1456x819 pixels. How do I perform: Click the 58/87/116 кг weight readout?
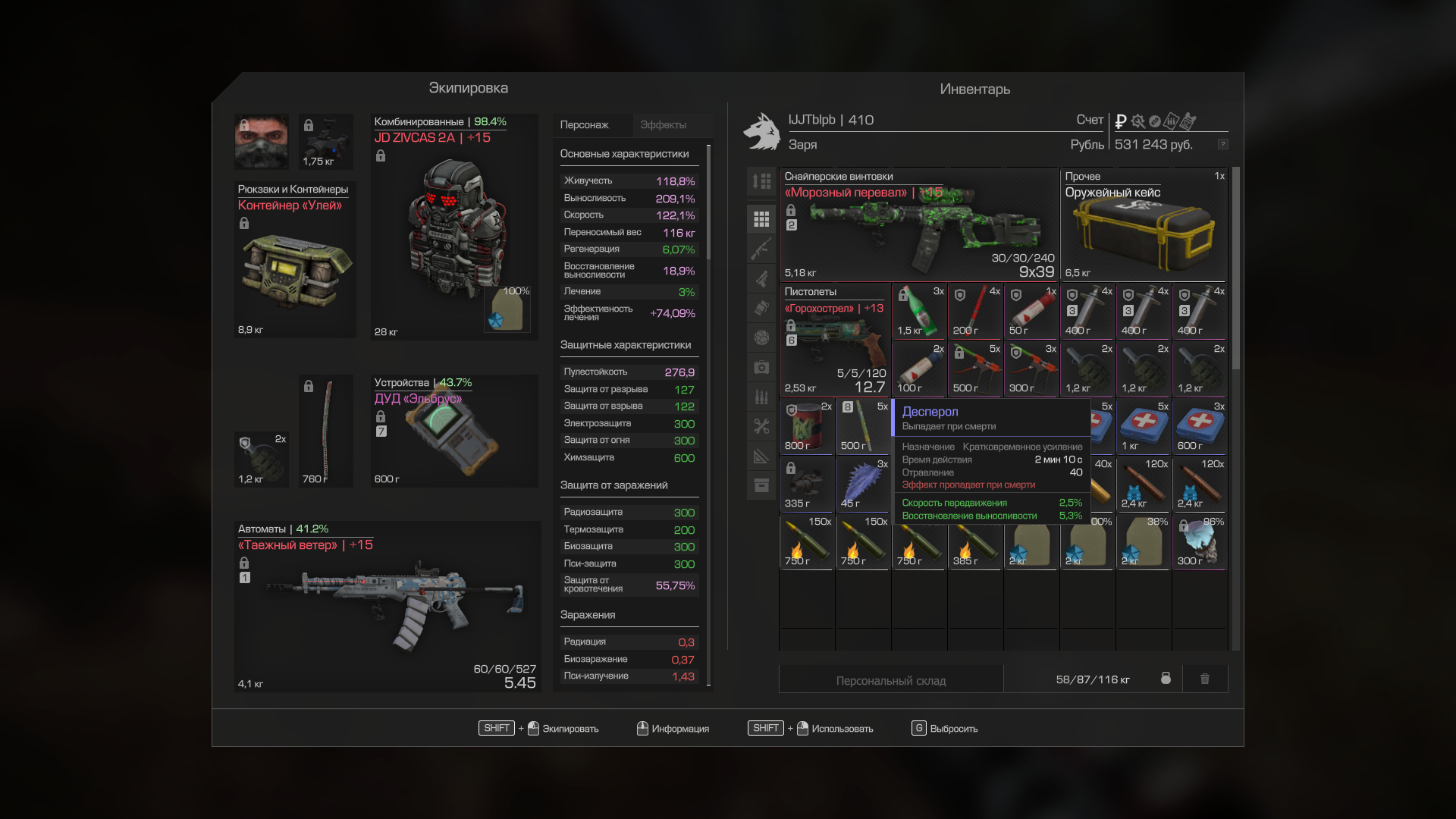(x=1093, y=679)
